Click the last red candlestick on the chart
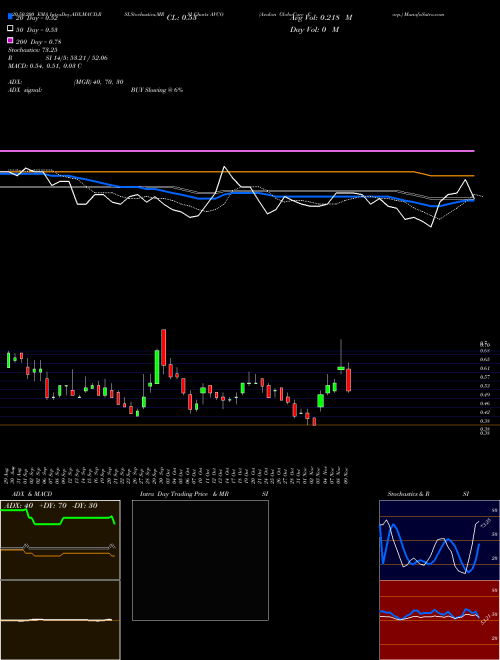This screenshot has height=660, width=500. tap(348, 380)
